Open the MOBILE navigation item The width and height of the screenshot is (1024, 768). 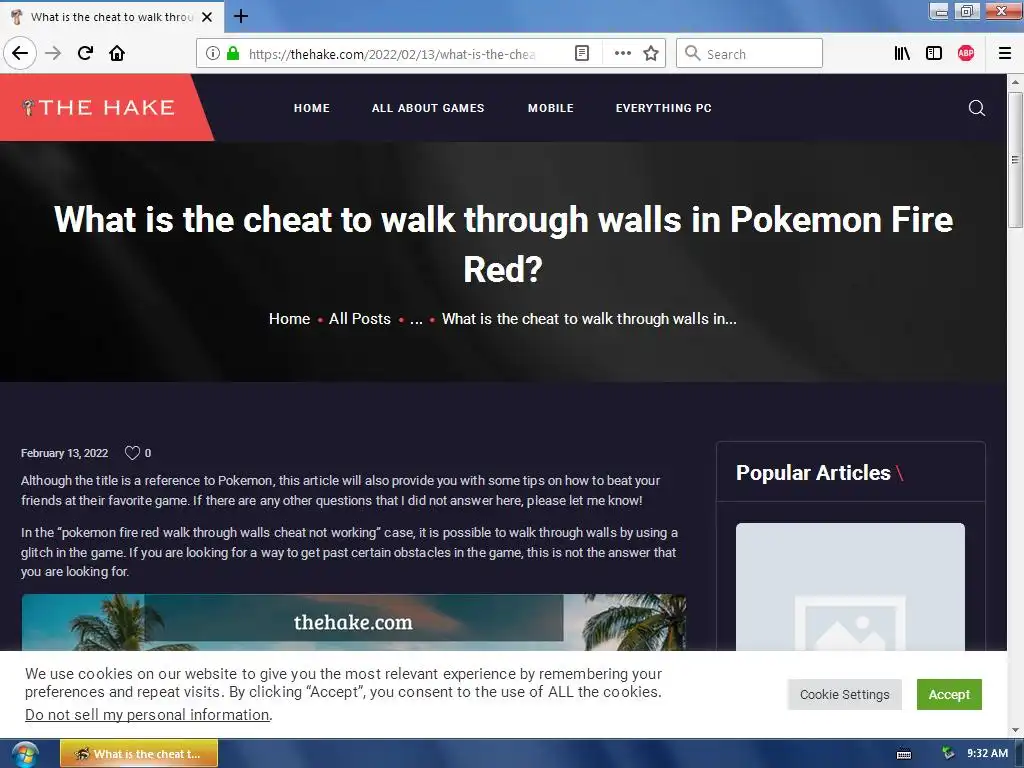pyautogui.click(x=551, y=108)
